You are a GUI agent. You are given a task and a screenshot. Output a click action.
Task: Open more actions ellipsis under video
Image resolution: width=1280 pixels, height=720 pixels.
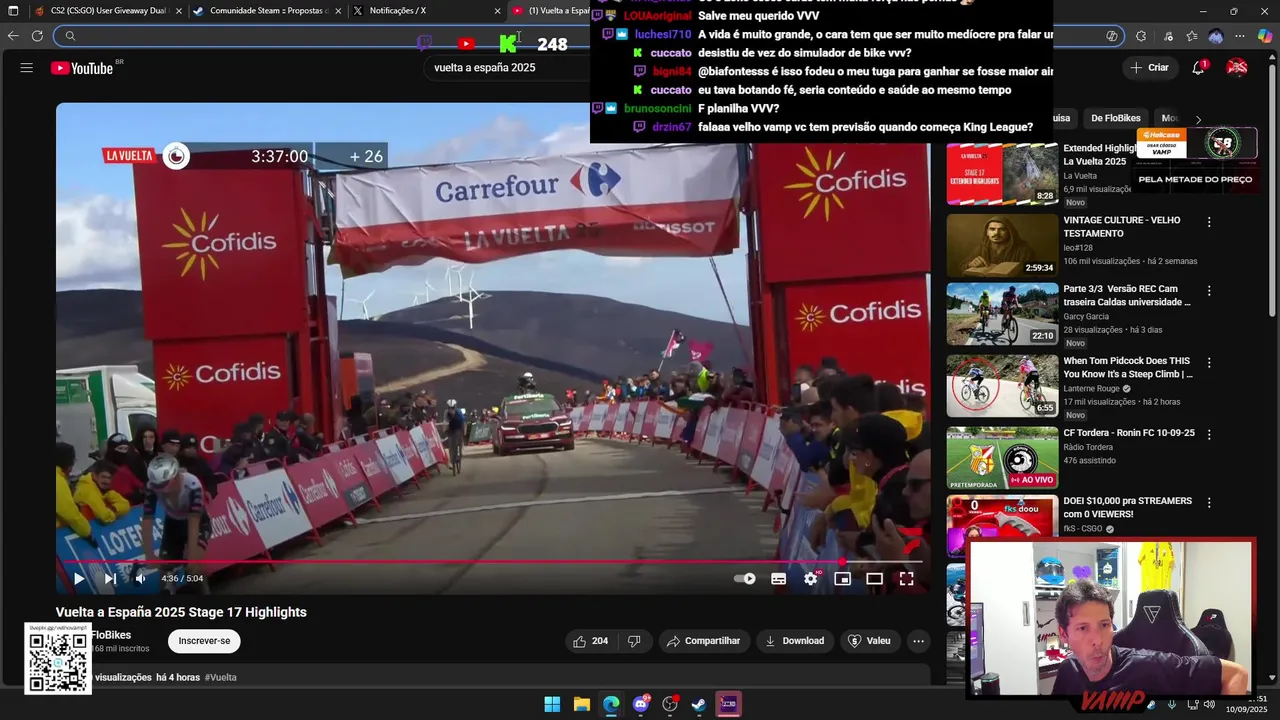tap(918, 641)
